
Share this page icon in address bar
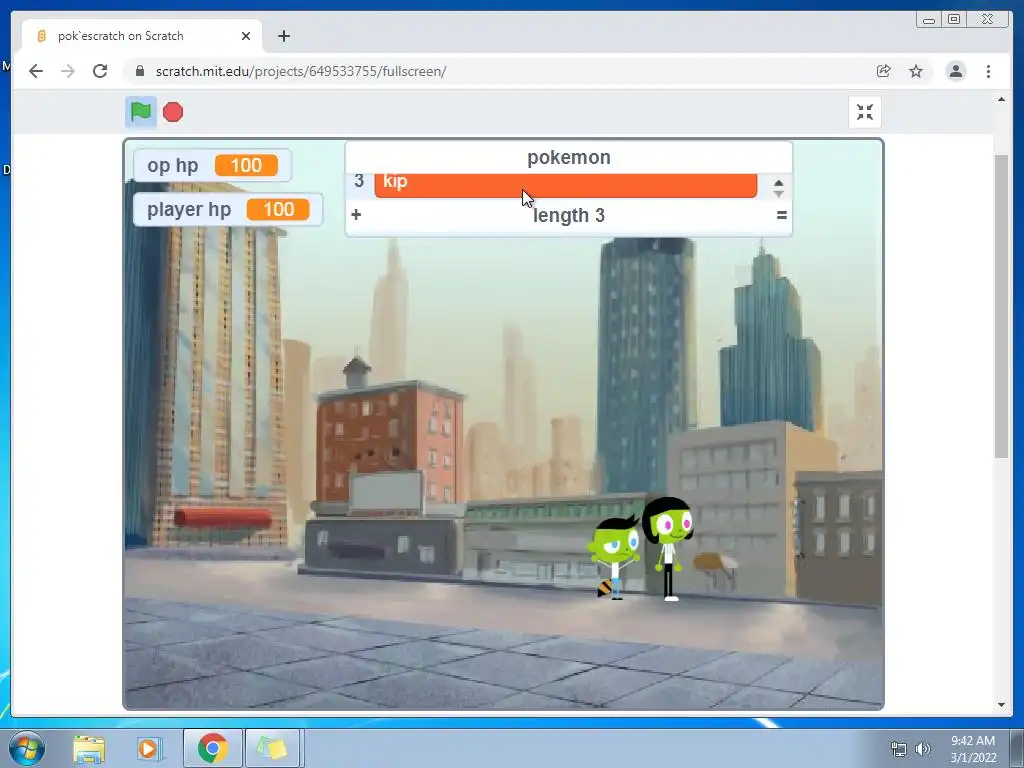(x=884, y=71)
